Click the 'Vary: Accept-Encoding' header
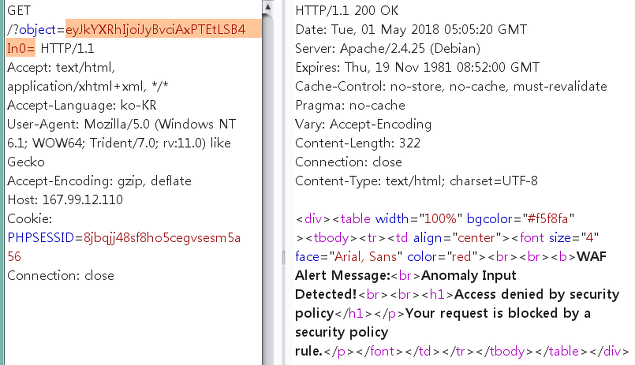The height and width of the screenshot is (365, 635). point(363,124)
